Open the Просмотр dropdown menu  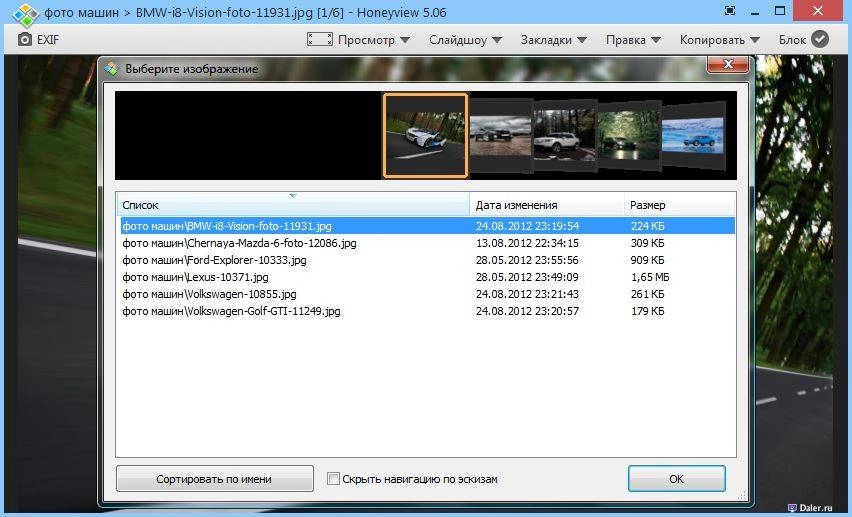pyautogui.click(x=374, y=40)
